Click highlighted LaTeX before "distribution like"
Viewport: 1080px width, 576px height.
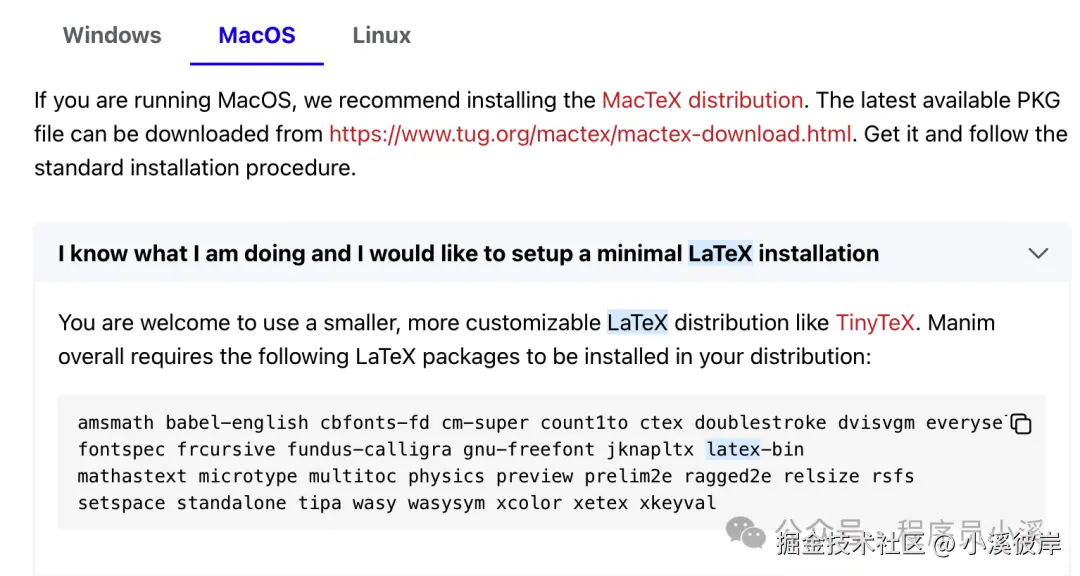point(639,323)
